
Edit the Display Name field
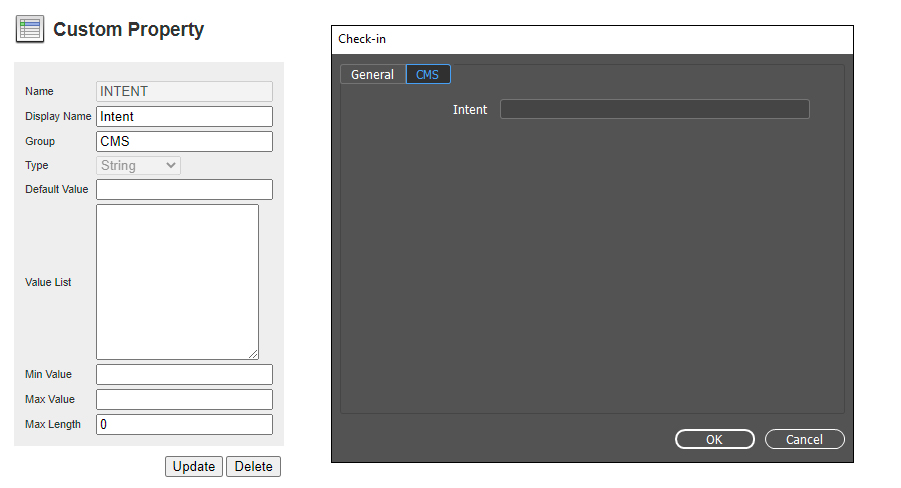pos(184,117)
